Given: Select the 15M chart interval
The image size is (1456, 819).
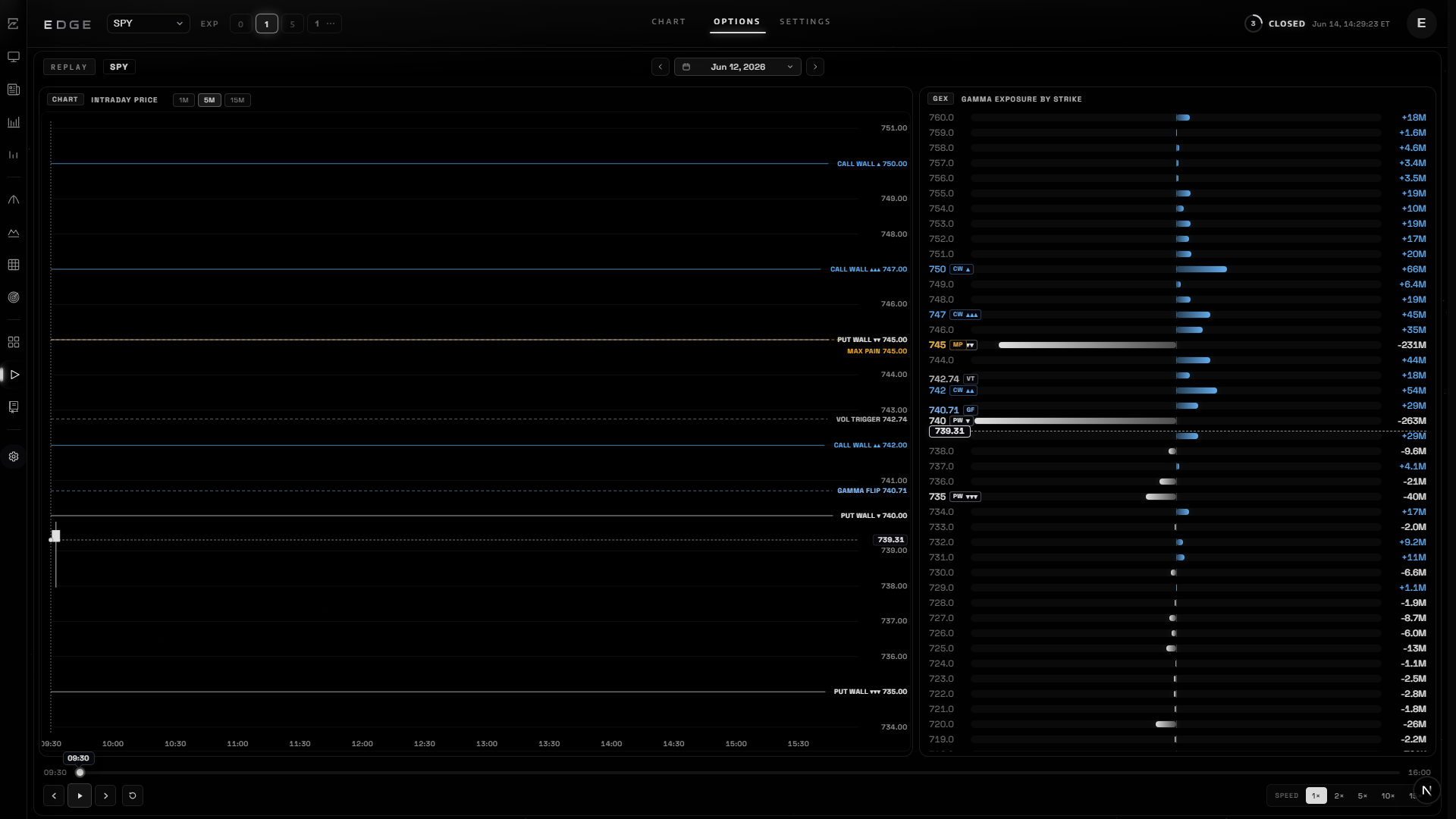Looking at the screenshot, I should coord(237,100).
